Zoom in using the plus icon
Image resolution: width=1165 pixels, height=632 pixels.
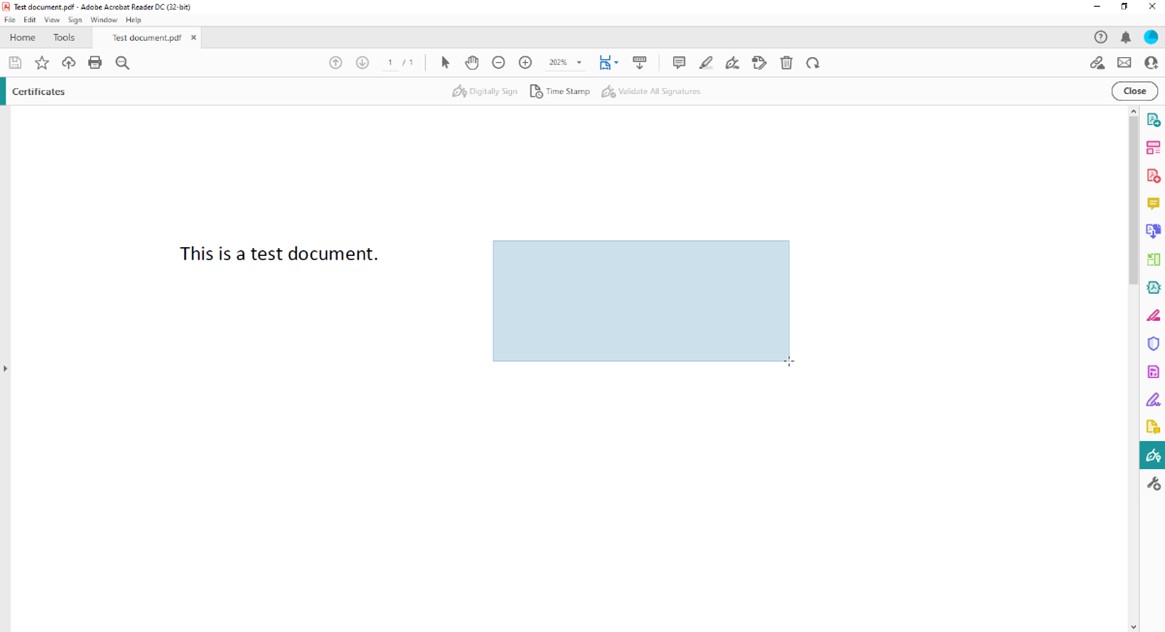click(525, 62)
